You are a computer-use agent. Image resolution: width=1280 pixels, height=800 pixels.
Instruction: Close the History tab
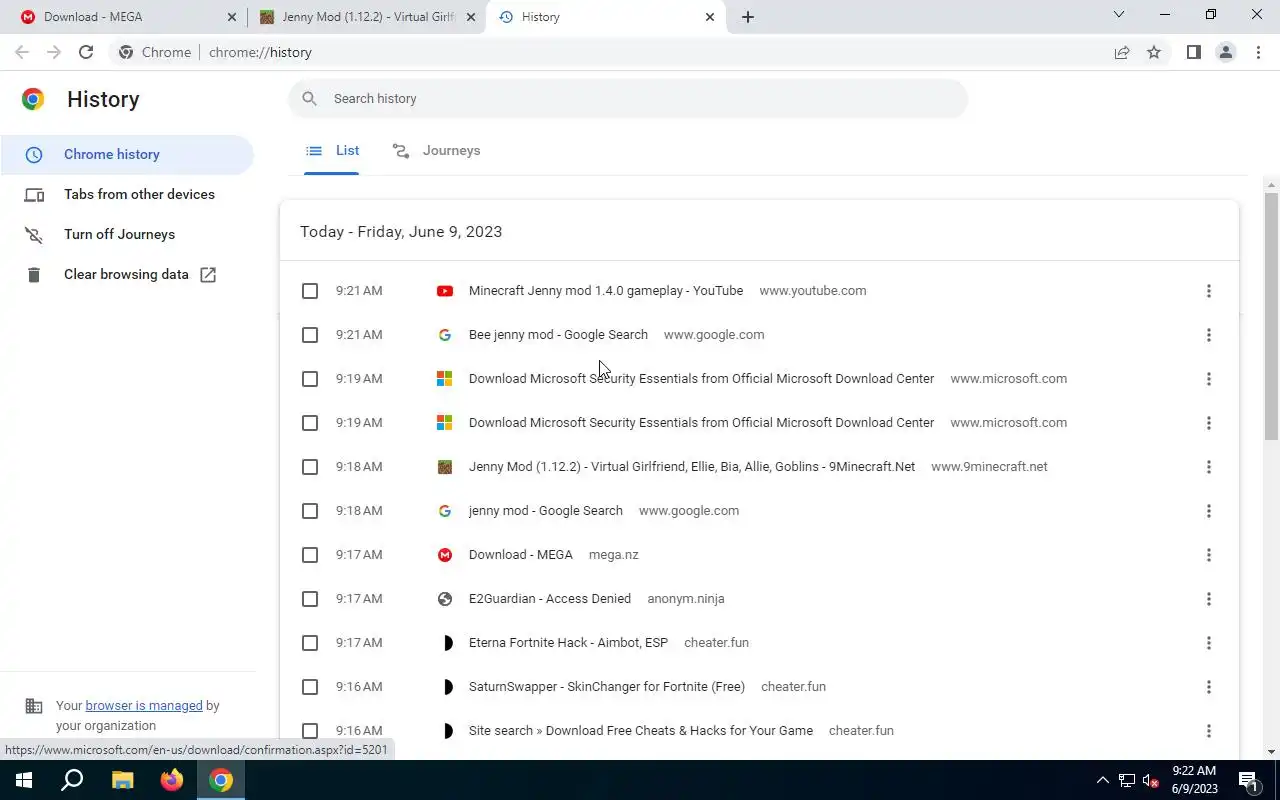(710, 17)
